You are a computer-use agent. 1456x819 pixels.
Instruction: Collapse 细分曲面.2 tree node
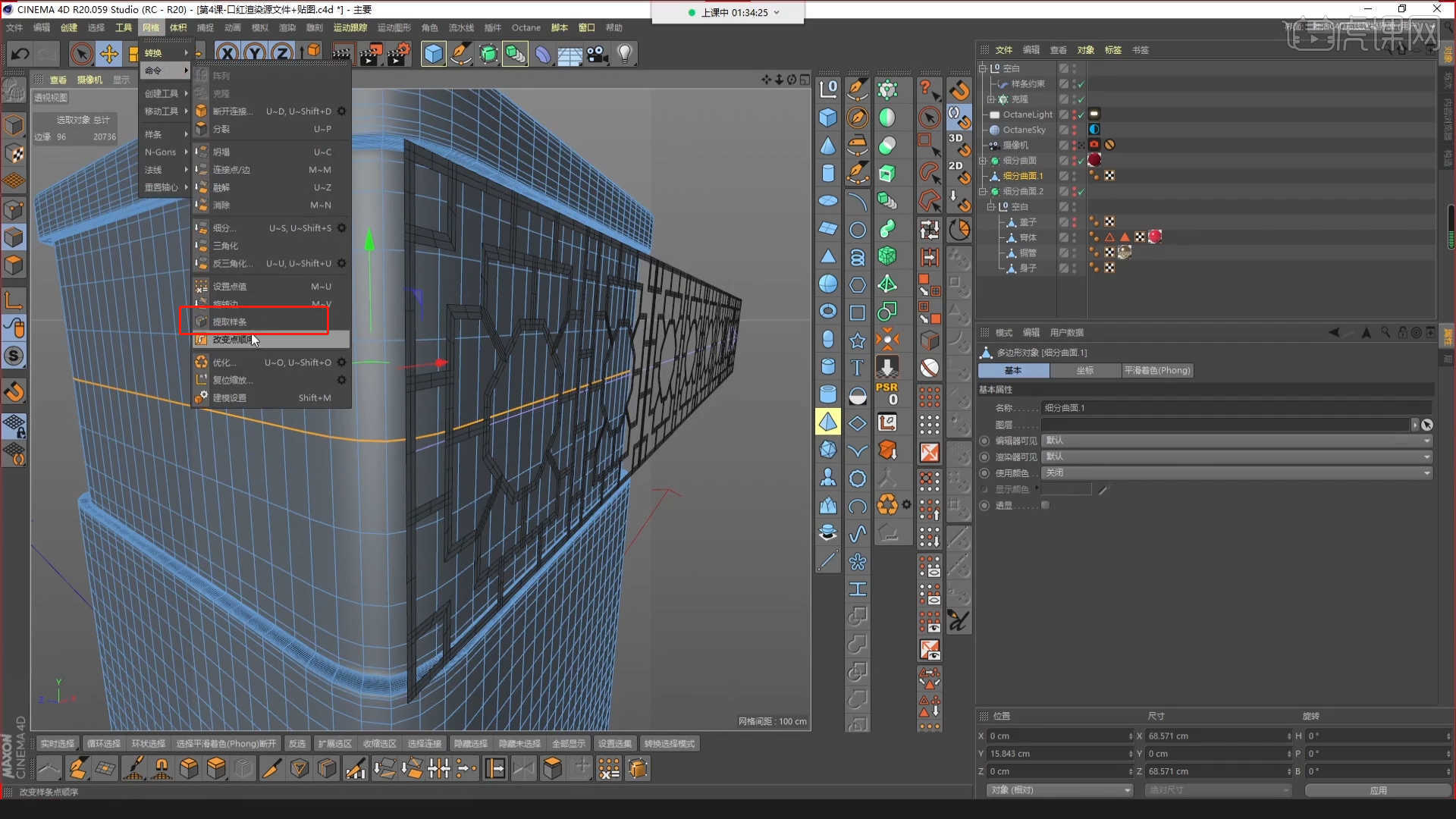[x=983, y=191]
